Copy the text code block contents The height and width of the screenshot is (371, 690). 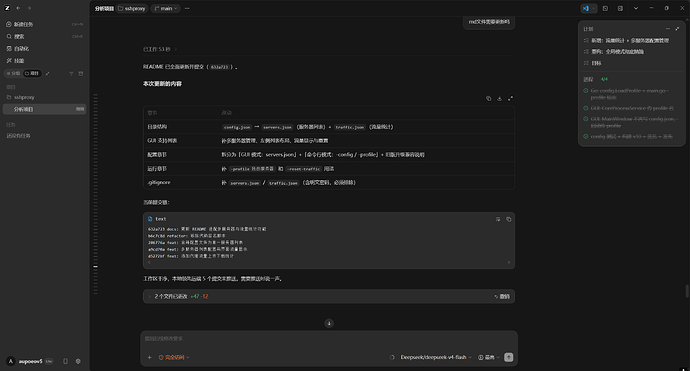[x=509, y=219]
